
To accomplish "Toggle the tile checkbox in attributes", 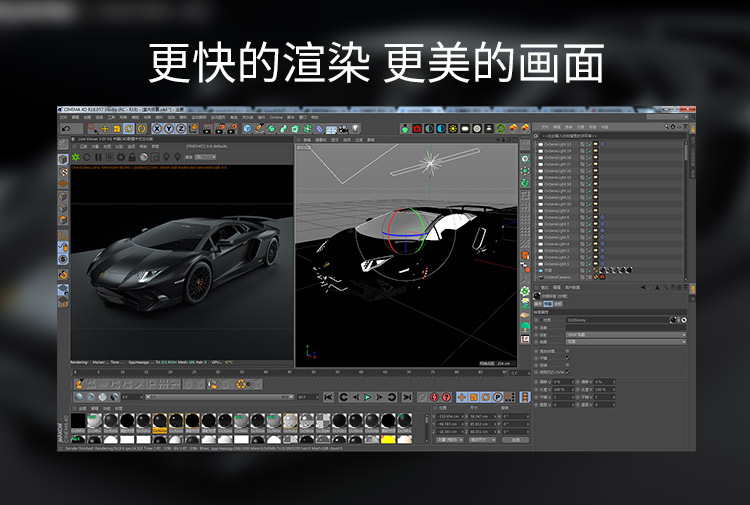I will pos(567,358).
